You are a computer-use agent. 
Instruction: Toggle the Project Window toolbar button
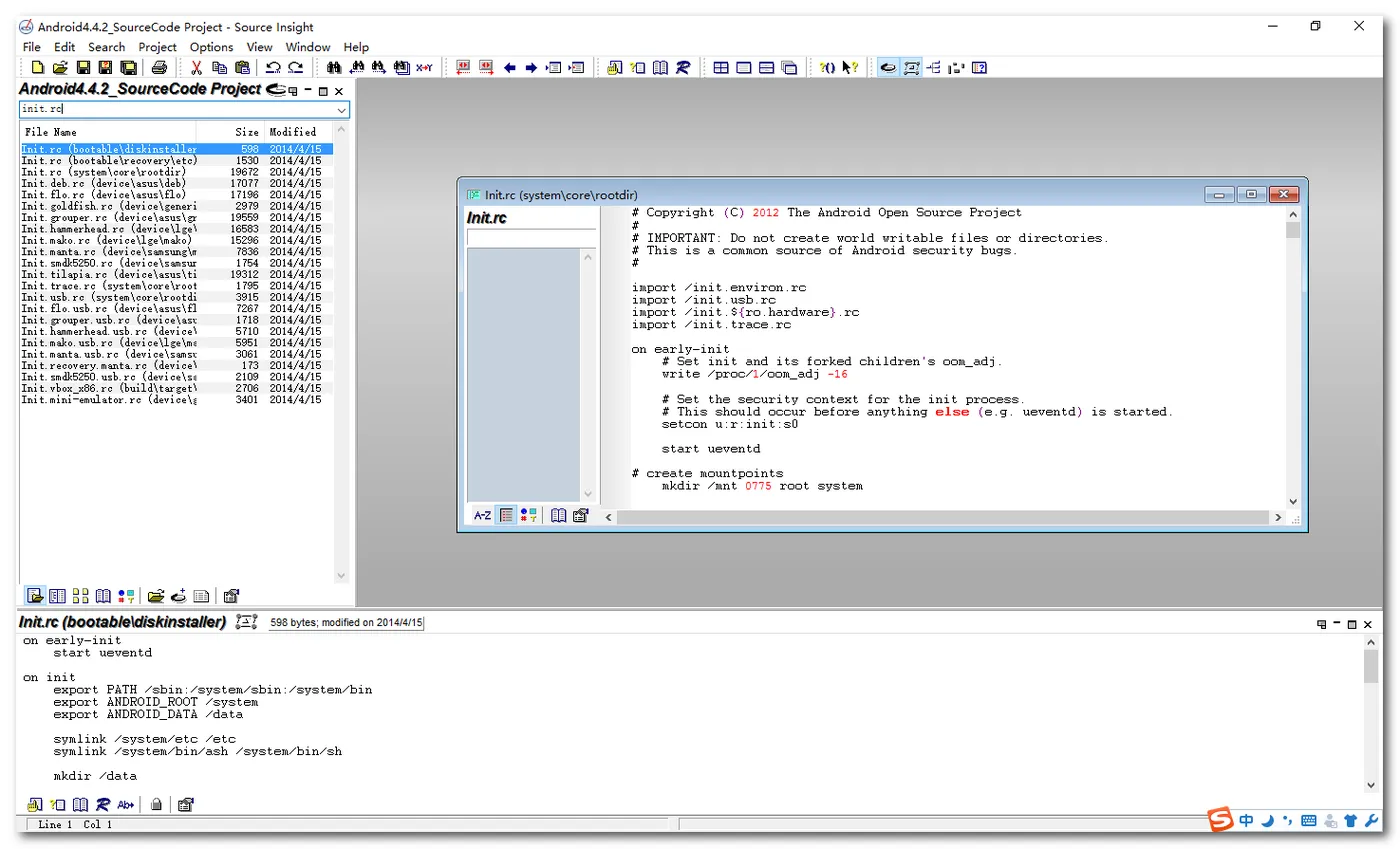[888, 68]
